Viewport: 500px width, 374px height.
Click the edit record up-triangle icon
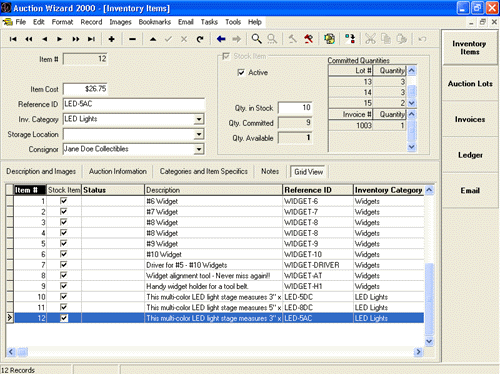pyautogui.click(x=153, y=39)
